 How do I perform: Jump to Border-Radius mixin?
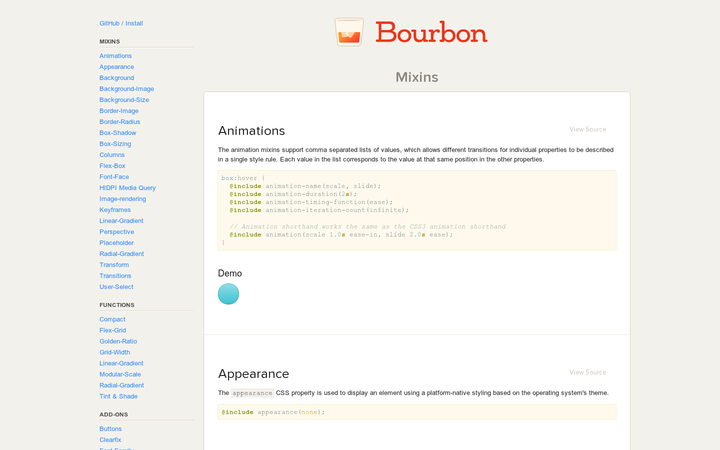pos(120,122)
